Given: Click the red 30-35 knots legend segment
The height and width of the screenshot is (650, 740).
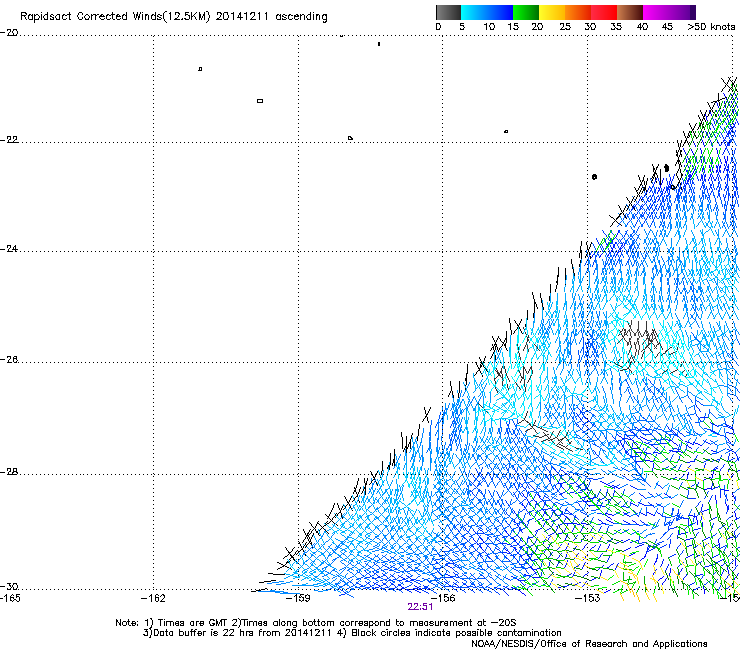Looking at the screenshot, I should click(604, 12).
